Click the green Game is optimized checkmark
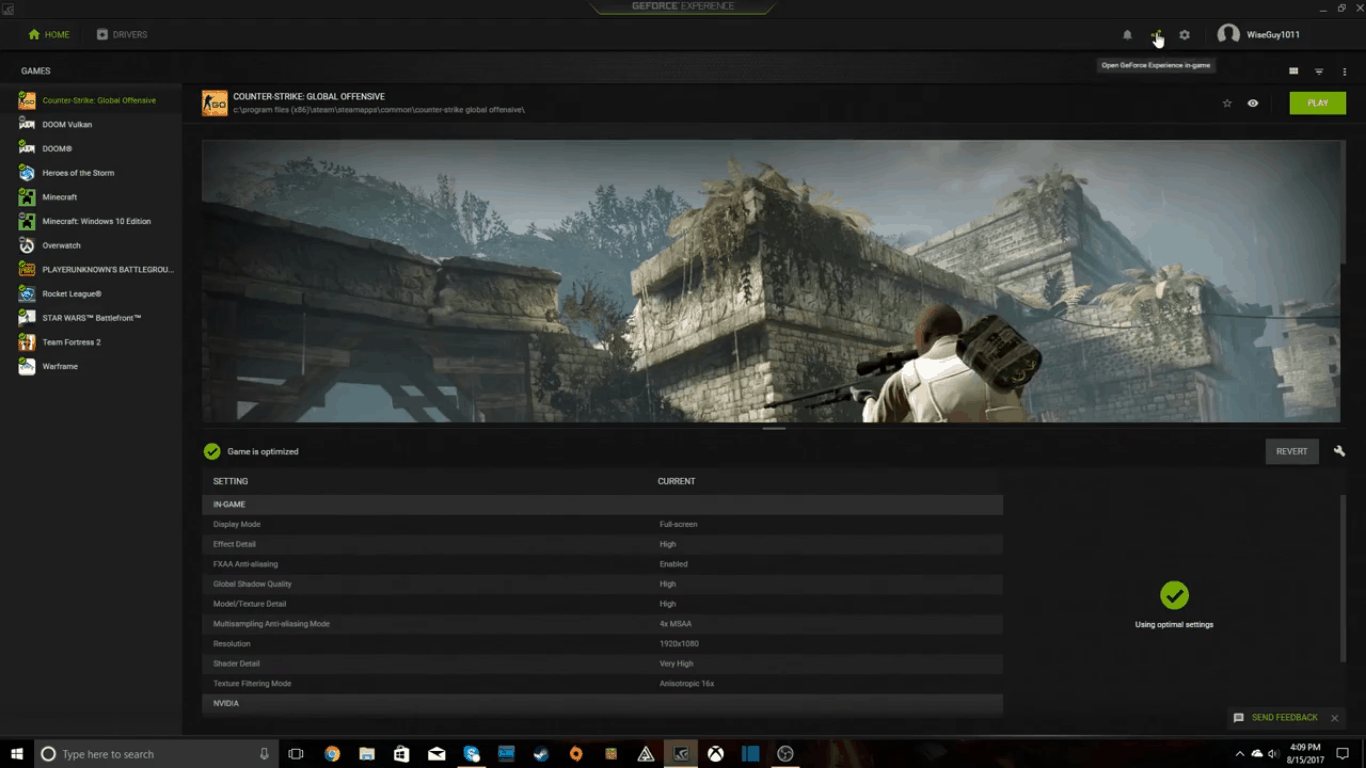1366x768 pixels. point(212,451)
